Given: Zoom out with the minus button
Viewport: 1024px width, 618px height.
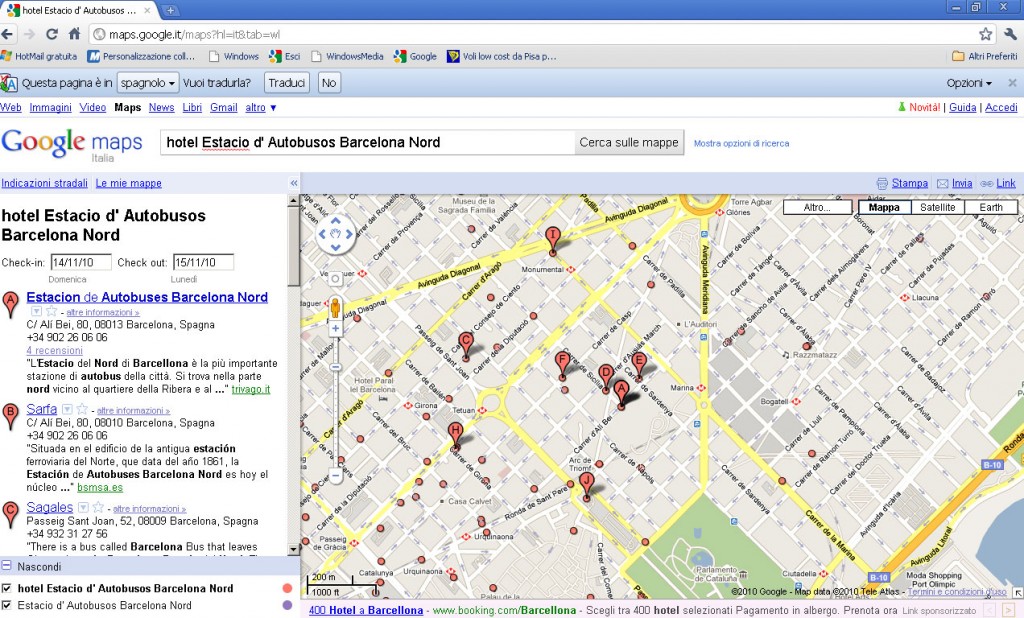Looking at the screenshot, I should [335, 476].
